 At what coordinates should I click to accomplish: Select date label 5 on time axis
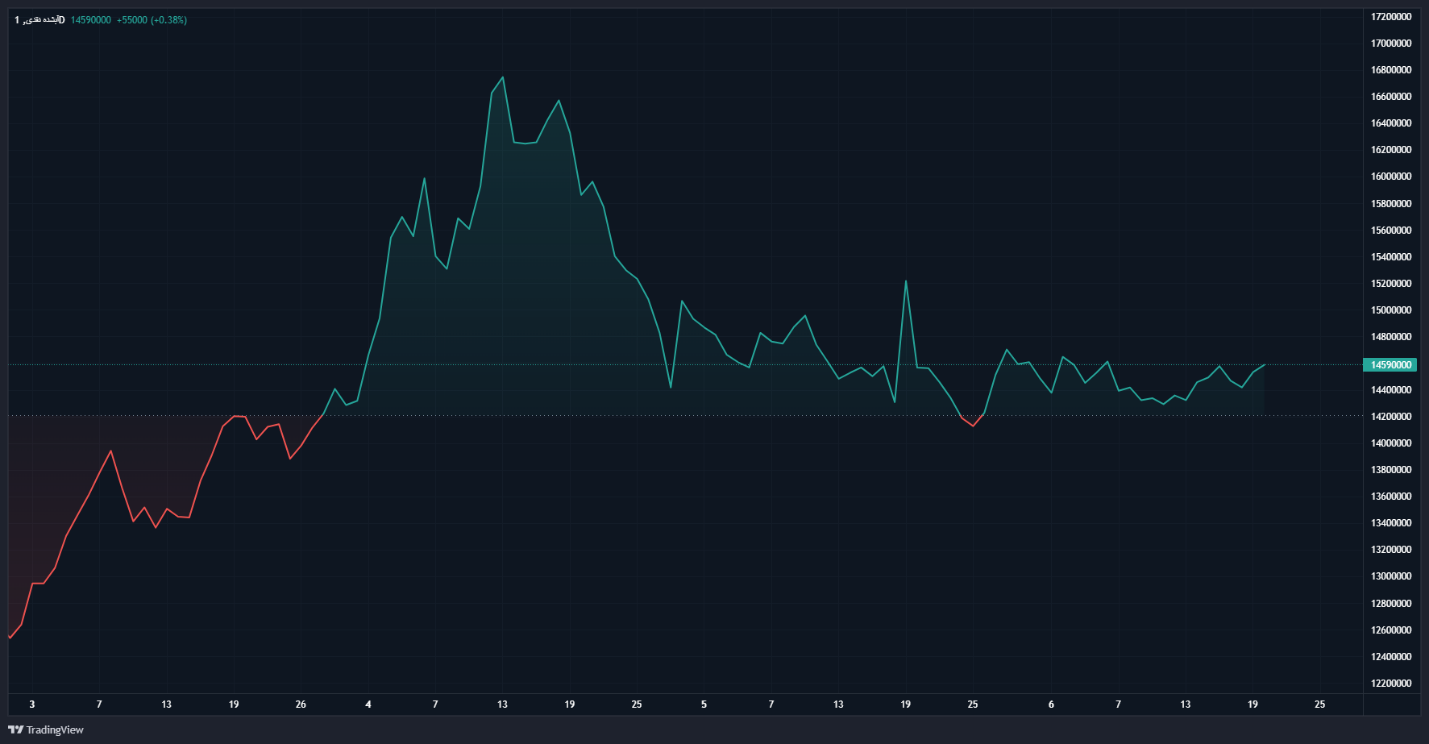pyautogui.click(x=704, y=705)
